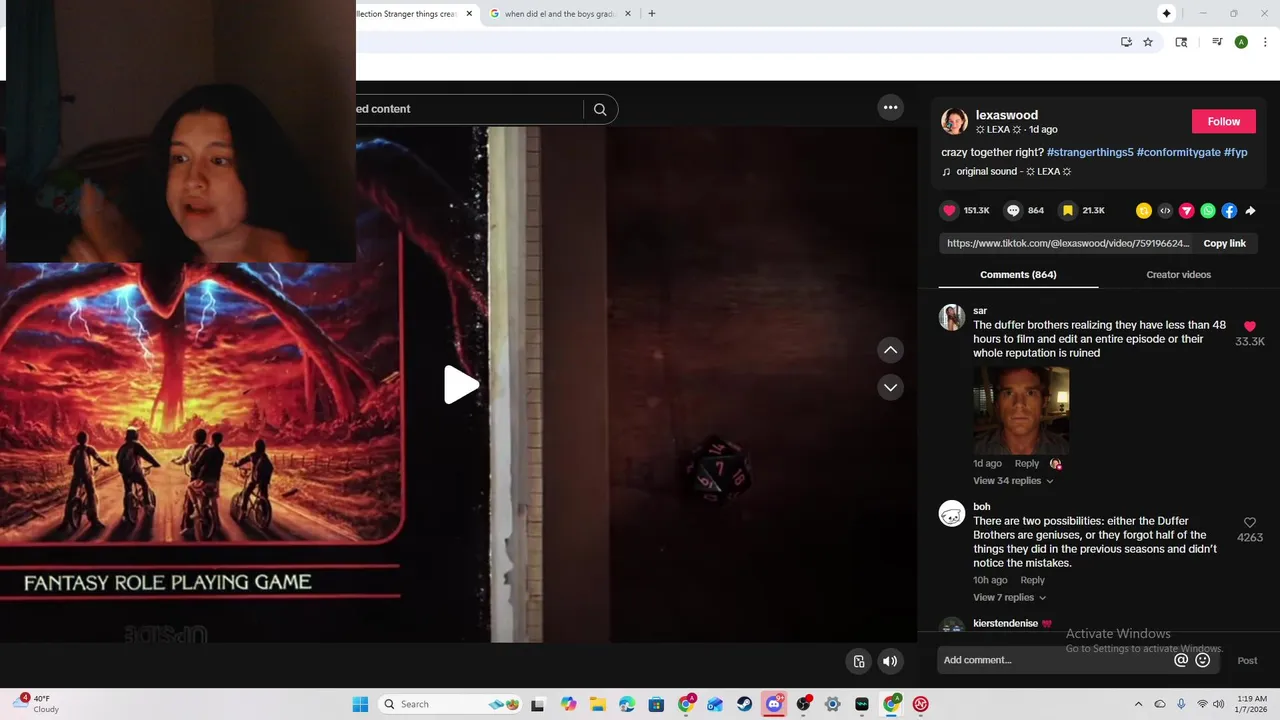This screenshot has height=720, width=1280.
Task: Open the clock showing 1:19 AM
Action: pos(1252,704)
